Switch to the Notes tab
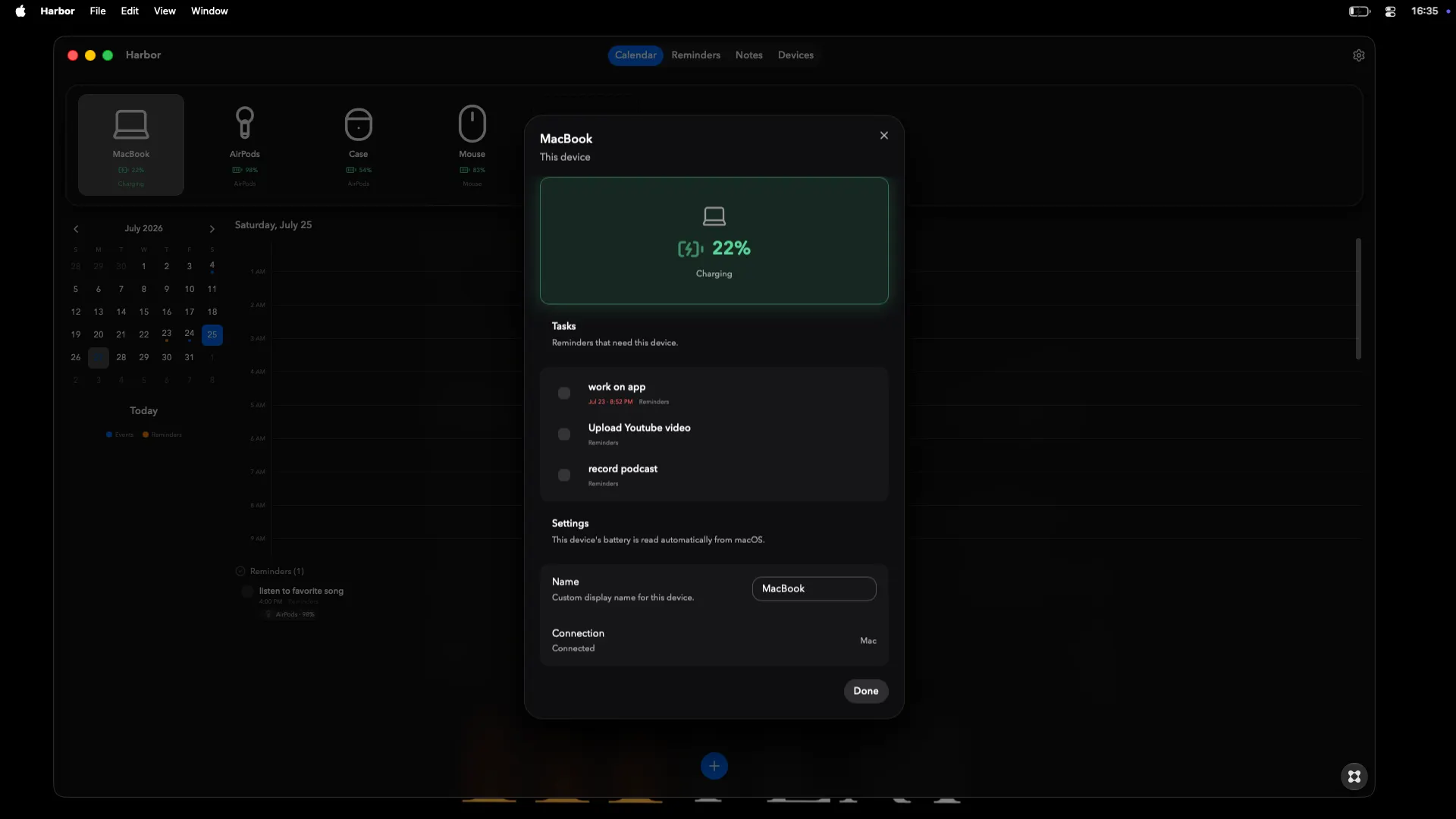 click(749, 55)
